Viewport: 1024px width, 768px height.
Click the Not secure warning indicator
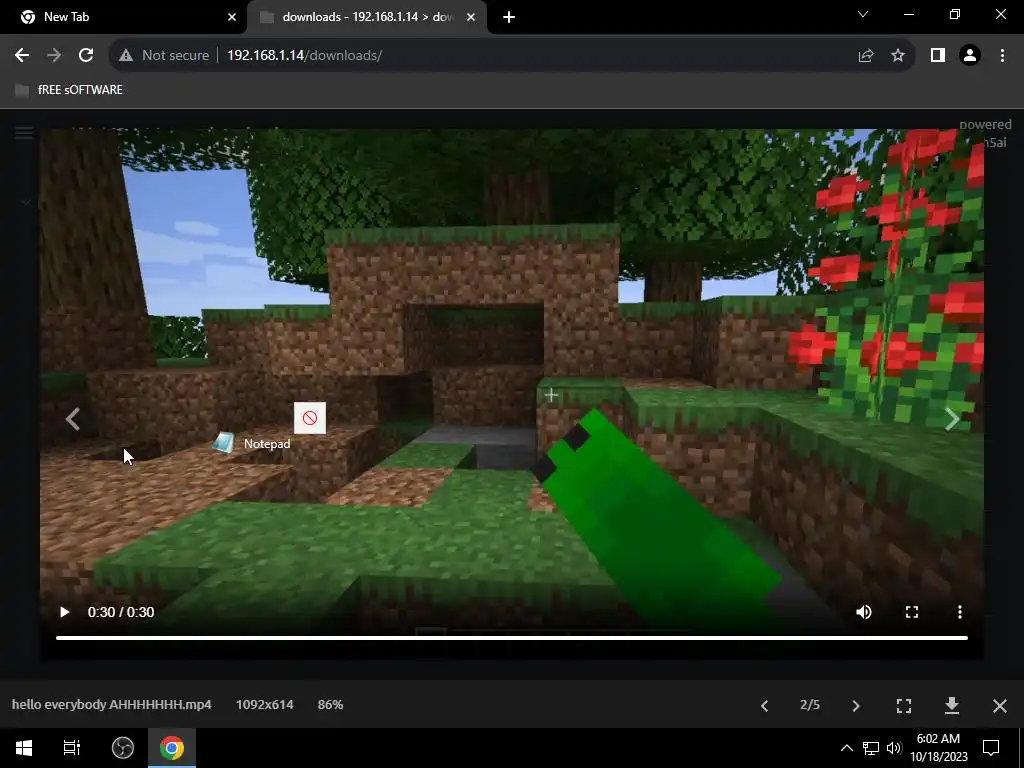point(163,56)
